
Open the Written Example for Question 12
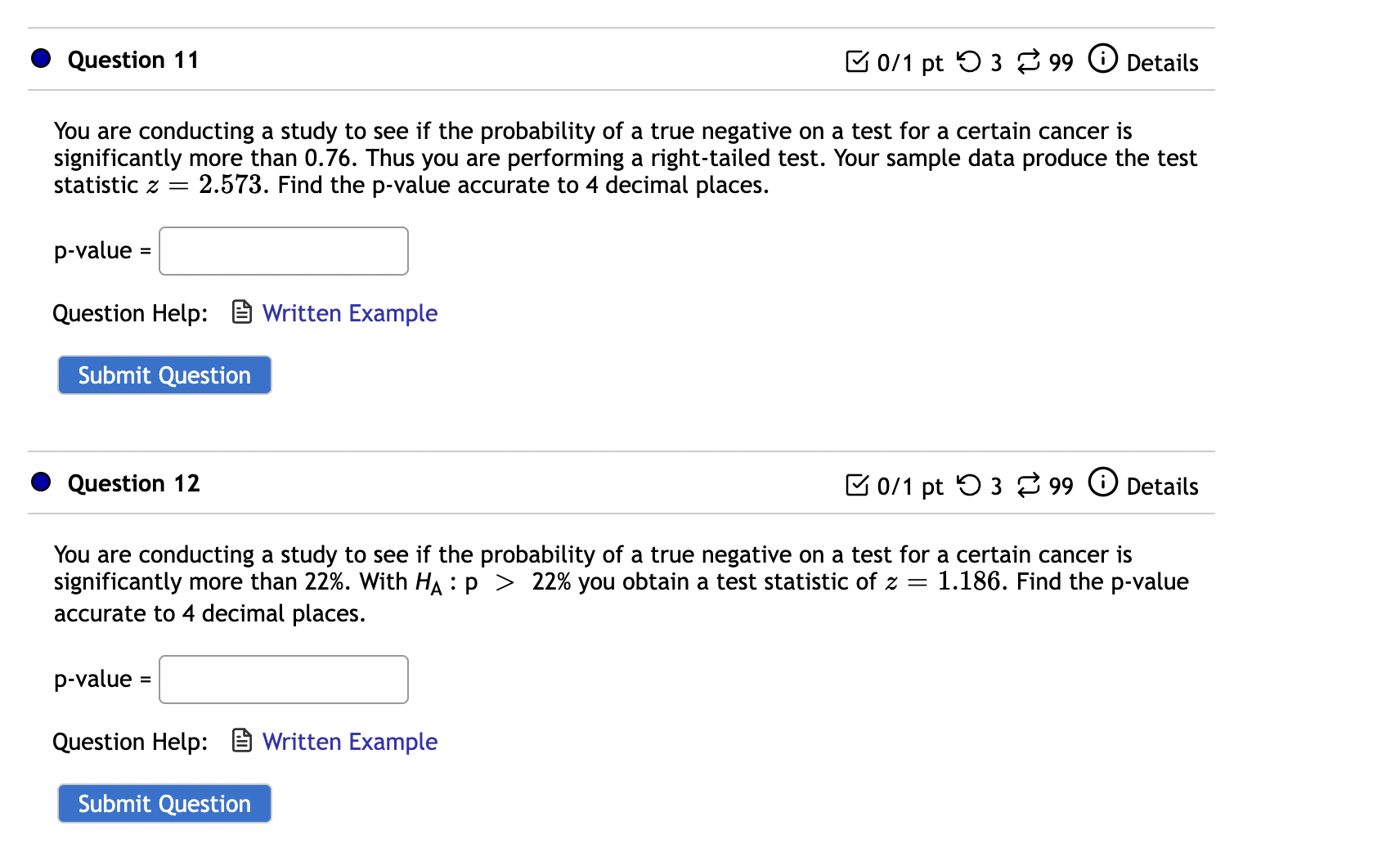point(349,741)
